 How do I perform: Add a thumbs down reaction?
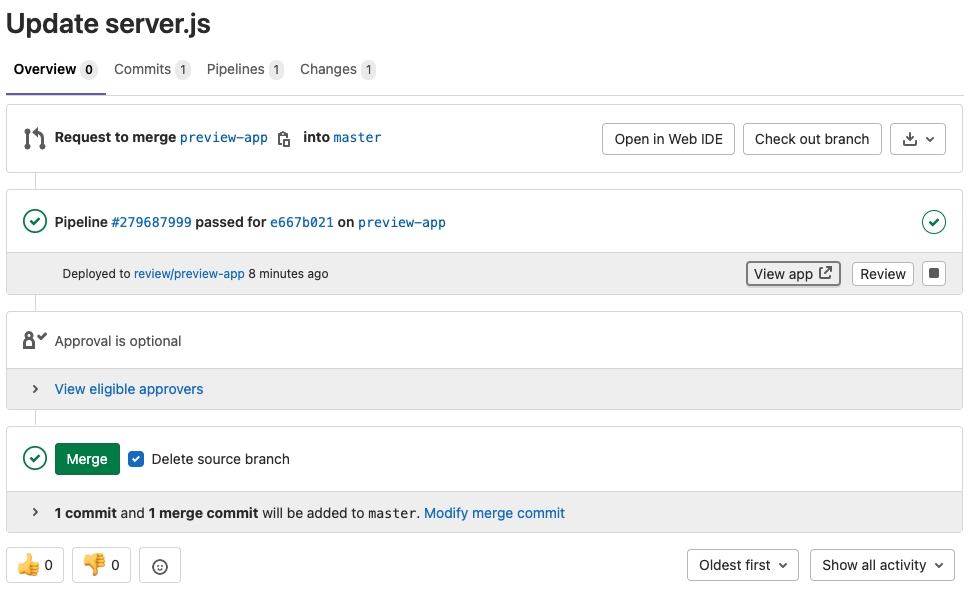tap(100, 565)
